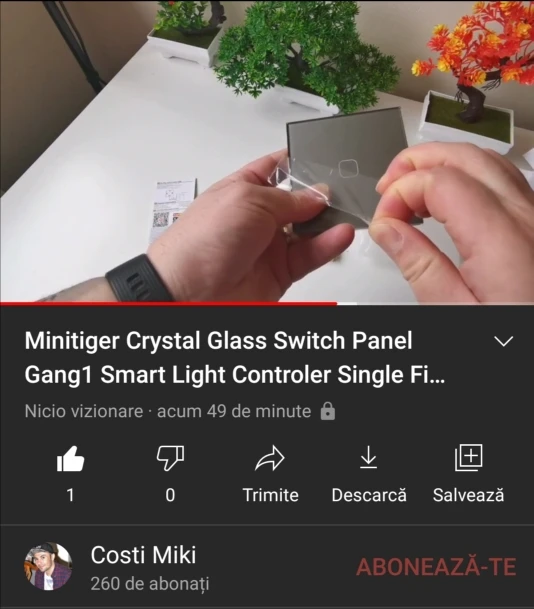Click the Descarcă download label
This screenshot has width=534, height=609.
pyautogui.click(x=369, y=495)
